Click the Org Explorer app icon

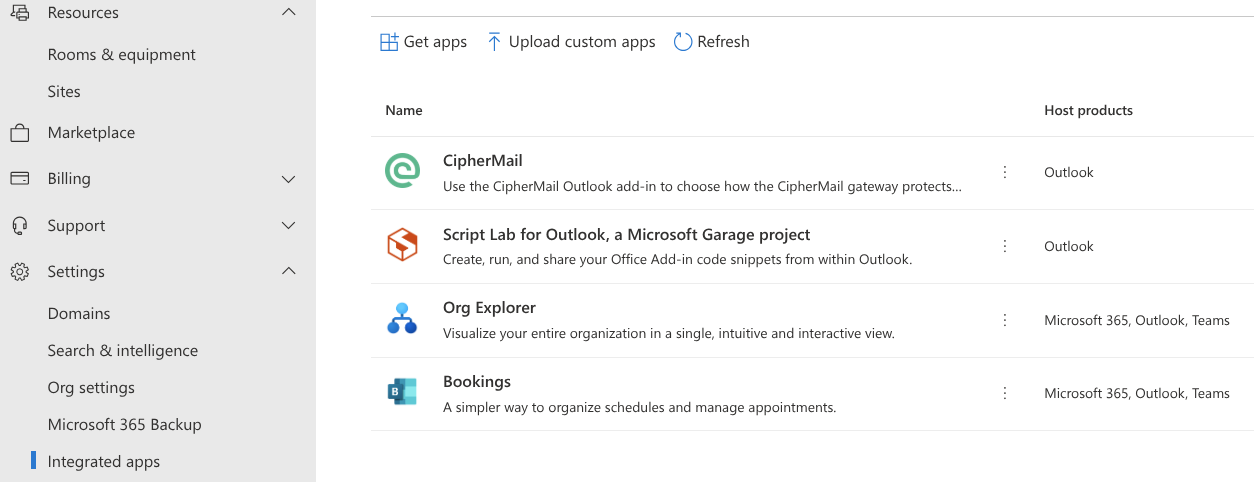point(402,319)
